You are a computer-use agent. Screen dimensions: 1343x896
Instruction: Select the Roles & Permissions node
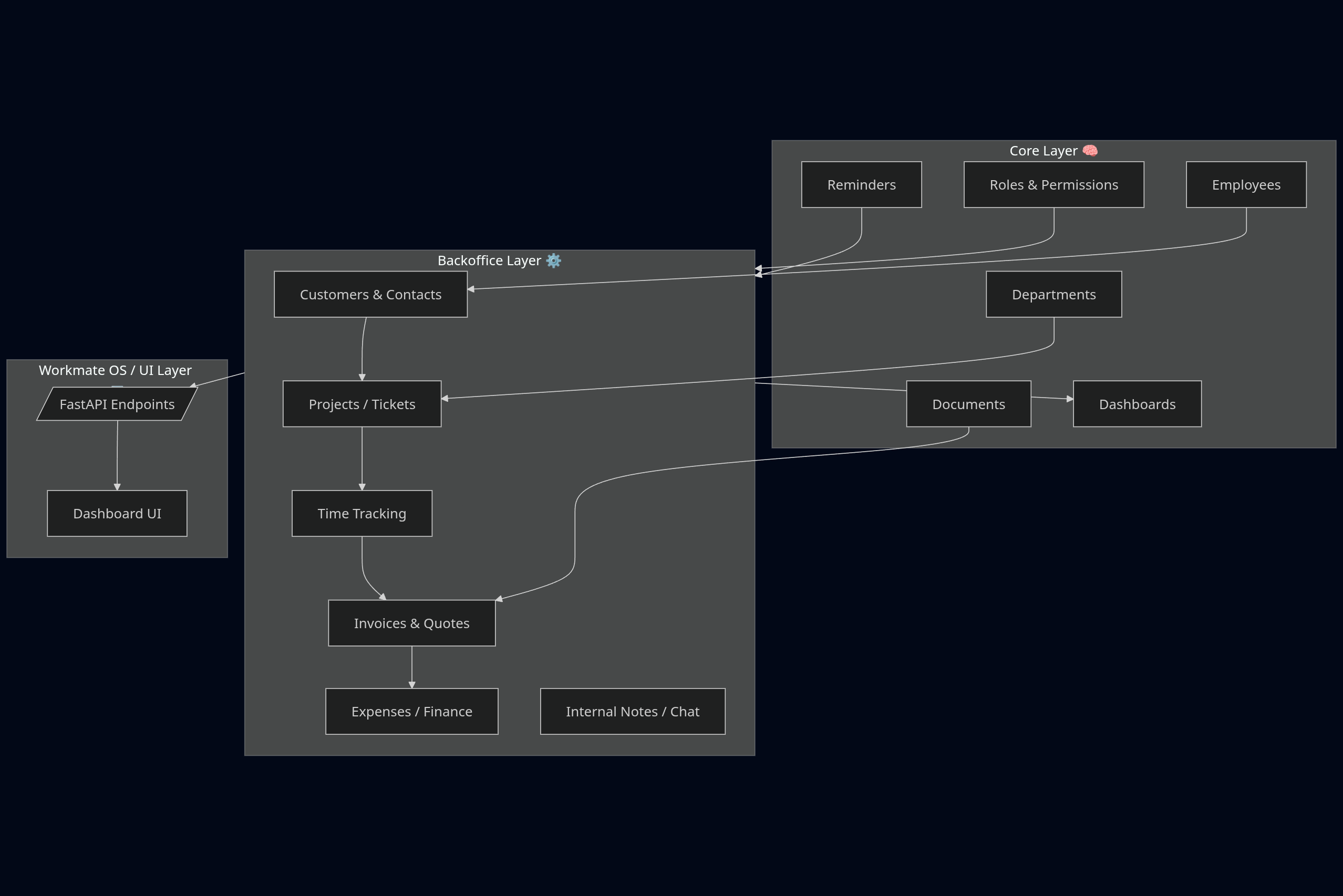1053,184
